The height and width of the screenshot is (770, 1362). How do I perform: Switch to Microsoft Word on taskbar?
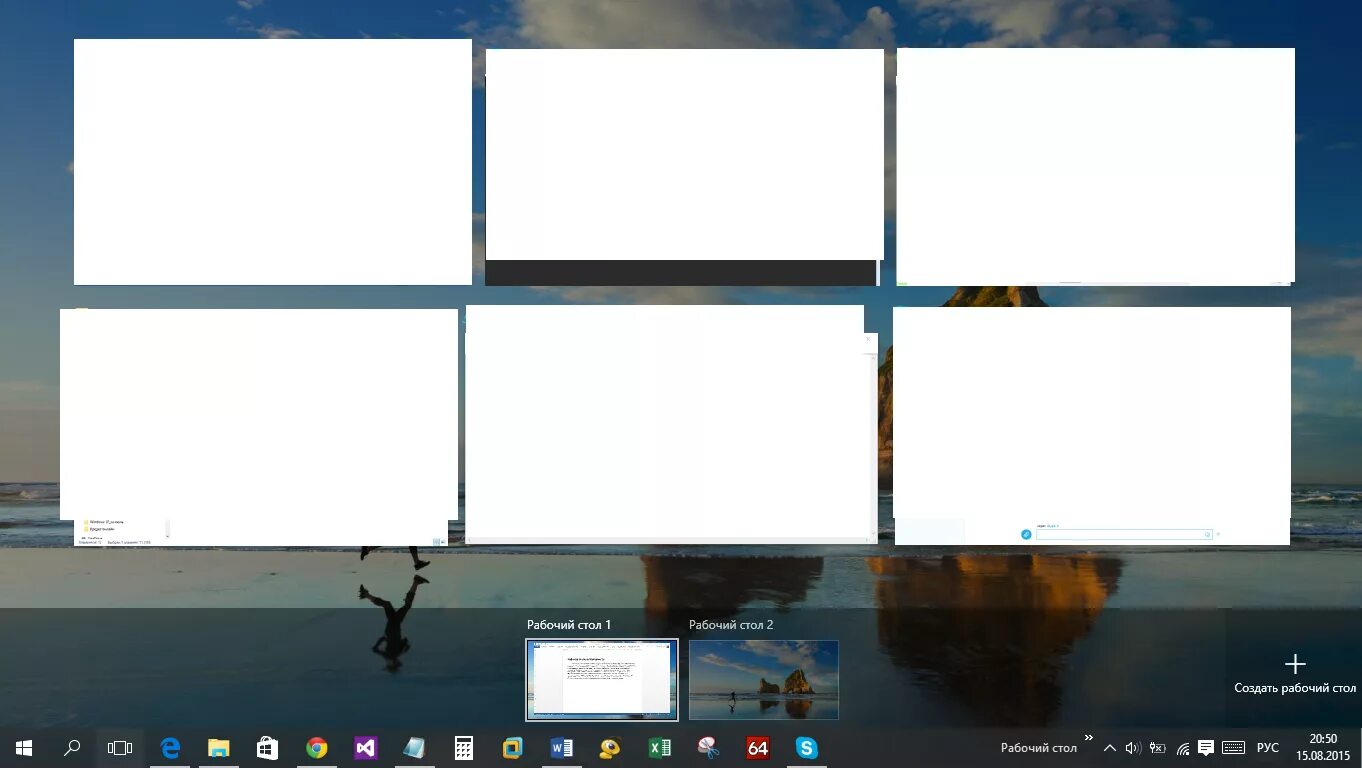(x=561, y=747)
